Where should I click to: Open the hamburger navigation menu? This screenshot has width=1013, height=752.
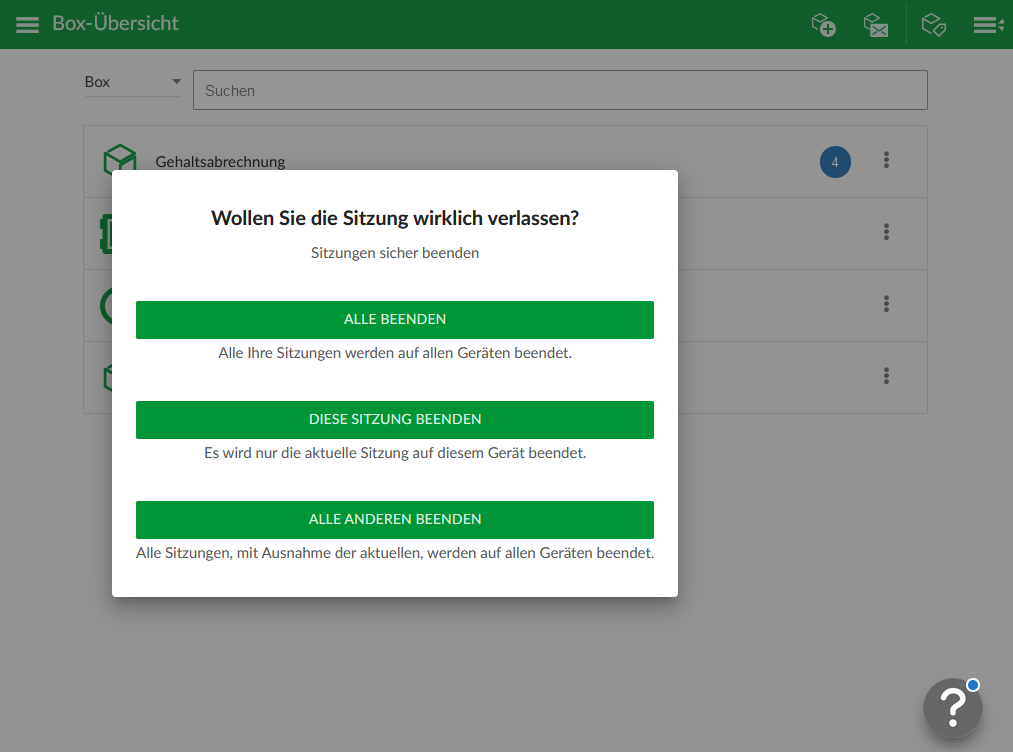pyautogui.click(x=27, y=24)
